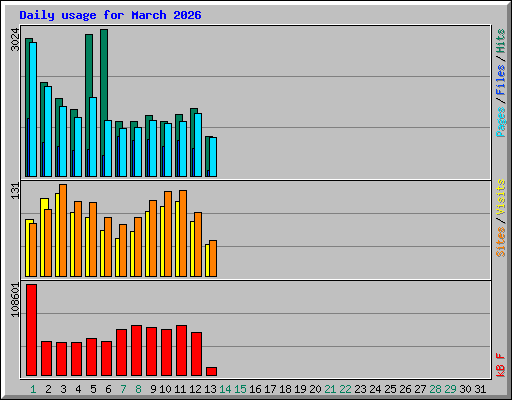Viewport: 512px width, 400px height.
Task: Click the day 25 label on the x-axis
Action: click(x=390, y=389)
